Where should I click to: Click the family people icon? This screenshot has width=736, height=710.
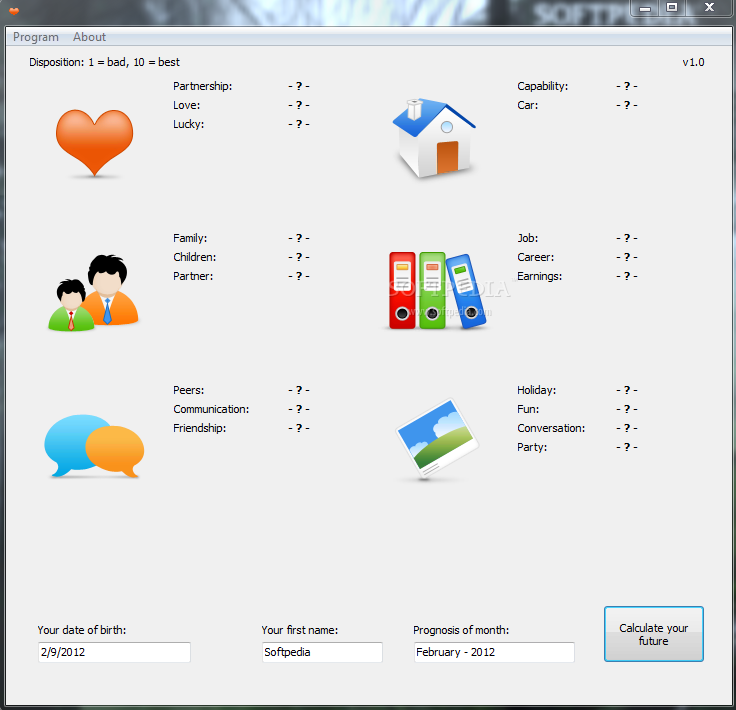pos(93,293)
